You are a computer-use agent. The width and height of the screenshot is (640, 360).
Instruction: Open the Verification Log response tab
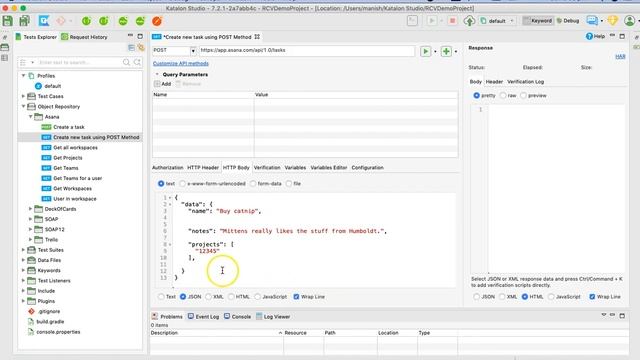click(525, 82)
